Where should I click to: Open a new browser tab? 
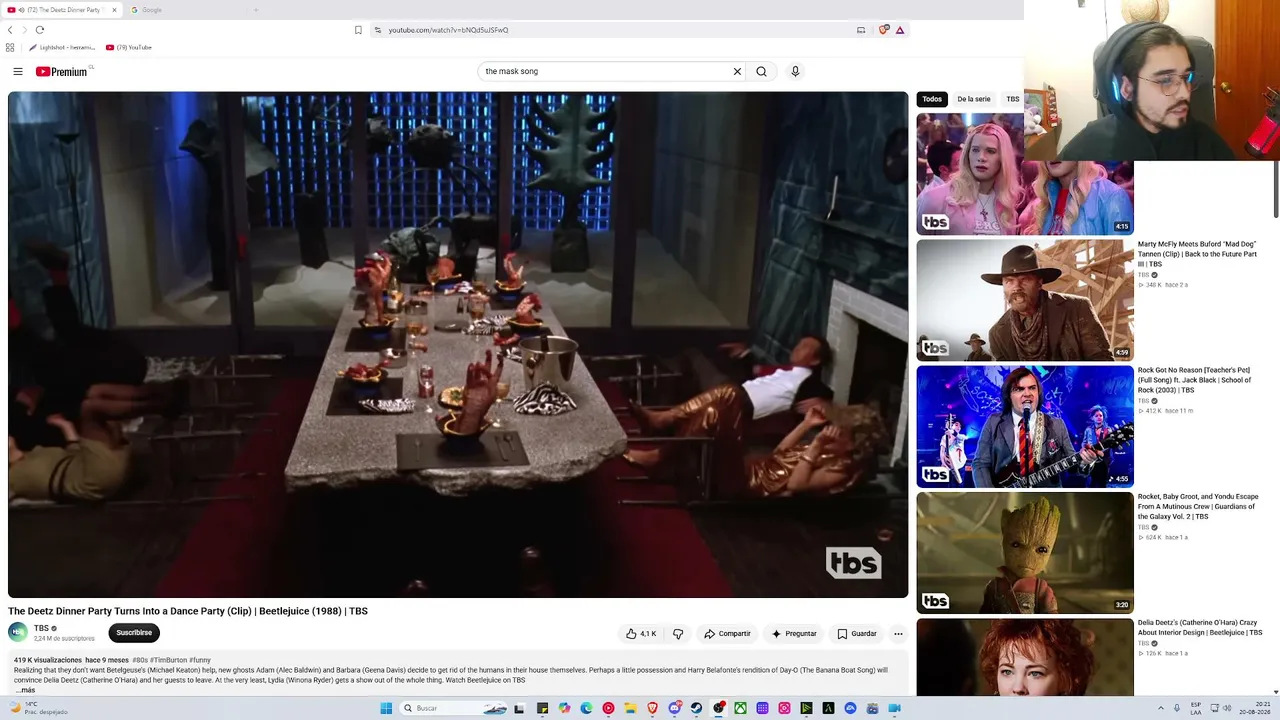pos(256,10)
